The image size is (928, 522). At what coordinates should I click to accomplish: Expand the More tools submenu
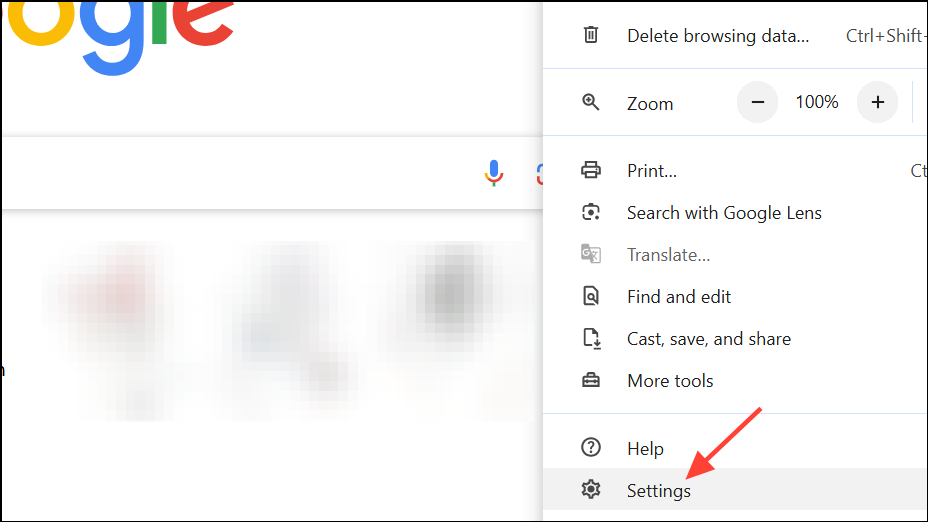[x=735, y=381]
